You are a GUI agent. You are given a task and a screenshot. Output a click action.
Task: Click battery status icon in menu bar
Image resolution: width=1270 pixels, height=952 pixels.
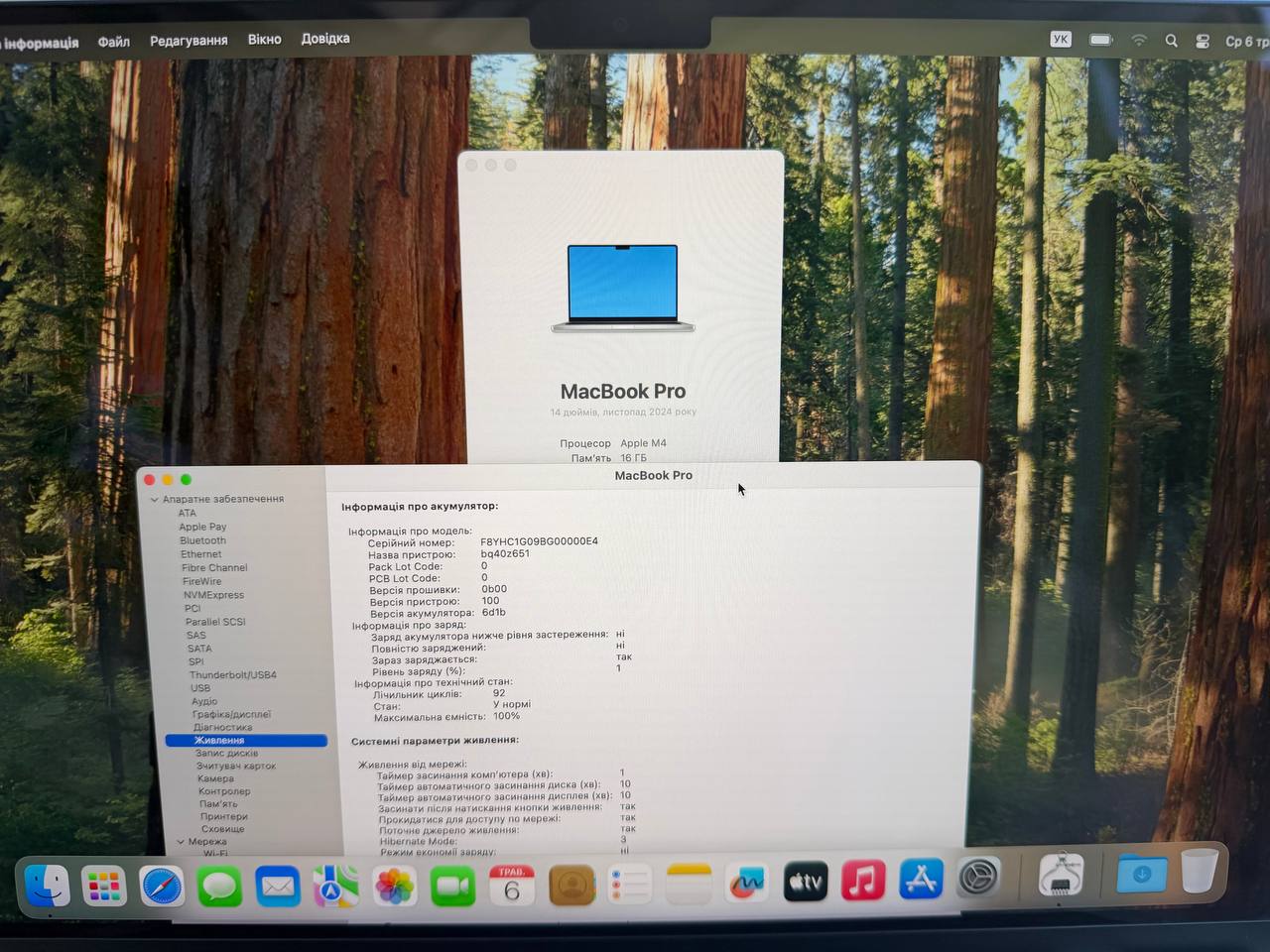(x=1101, y=40)
